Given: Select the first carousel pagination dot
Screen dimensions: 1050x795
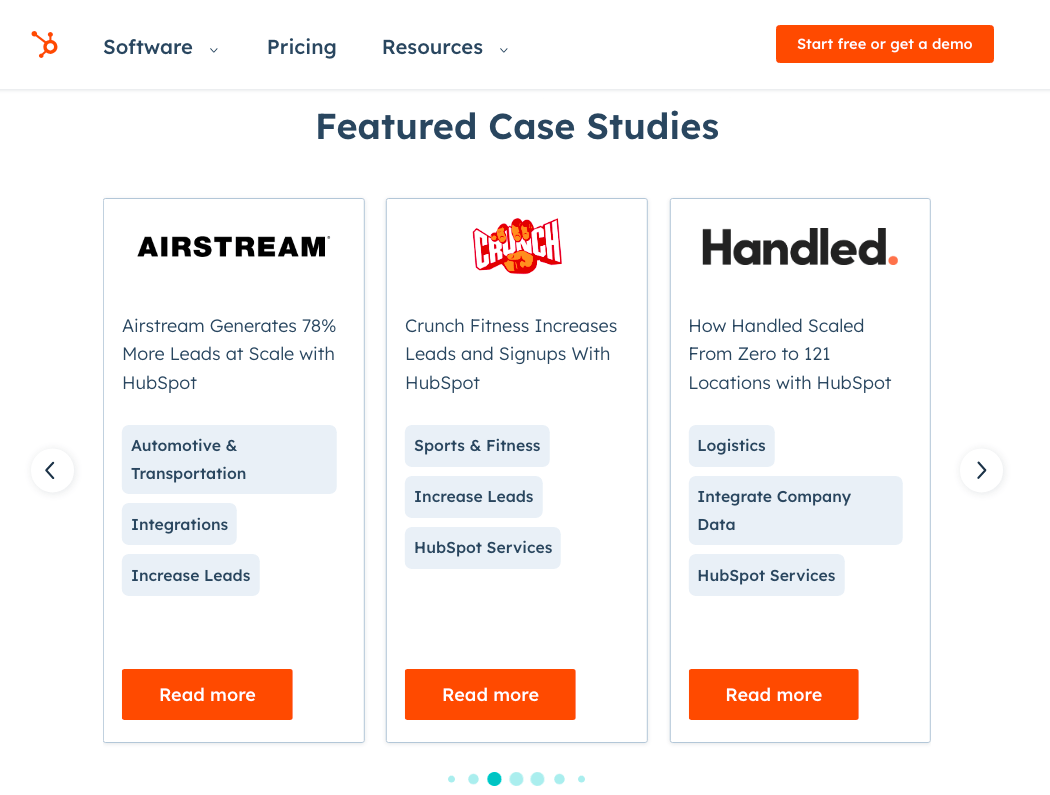Looking at the screenshot, I should click(451, 779).
